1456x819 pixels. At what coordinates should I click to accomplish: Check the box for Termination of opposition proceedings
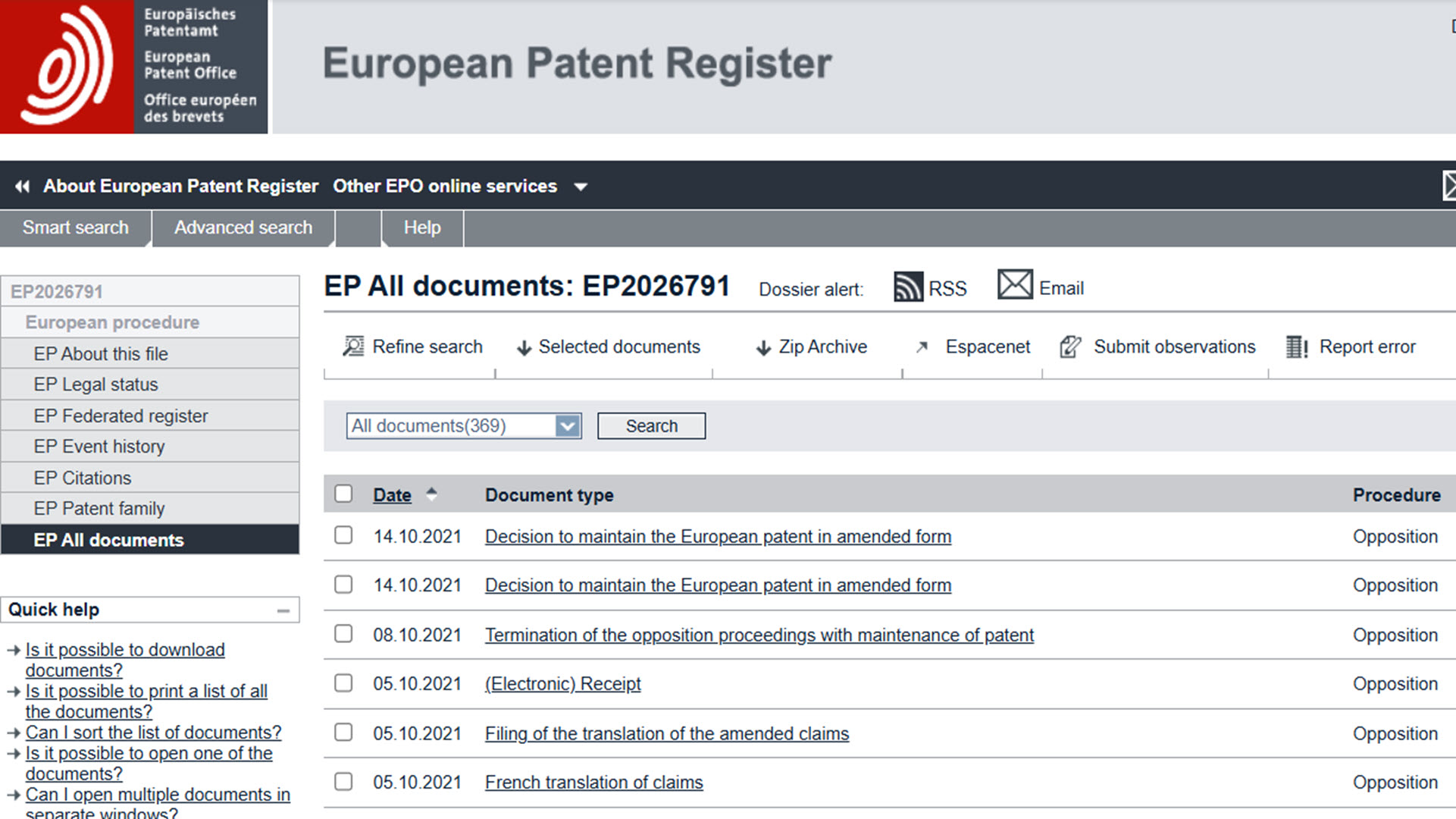tap(343, 634)
